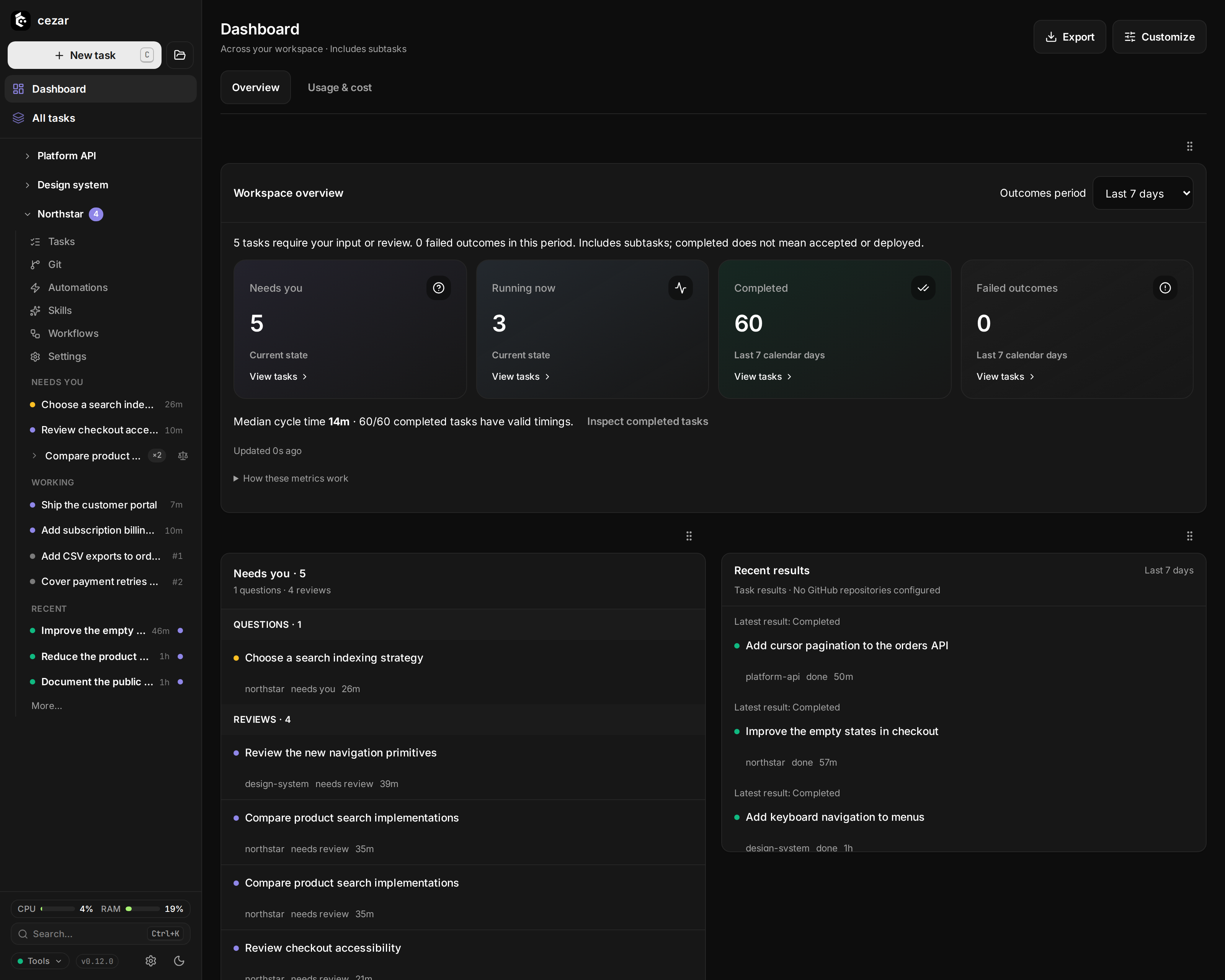Collapse the Northstar project
1225x980 pixels.
[27, 214]
